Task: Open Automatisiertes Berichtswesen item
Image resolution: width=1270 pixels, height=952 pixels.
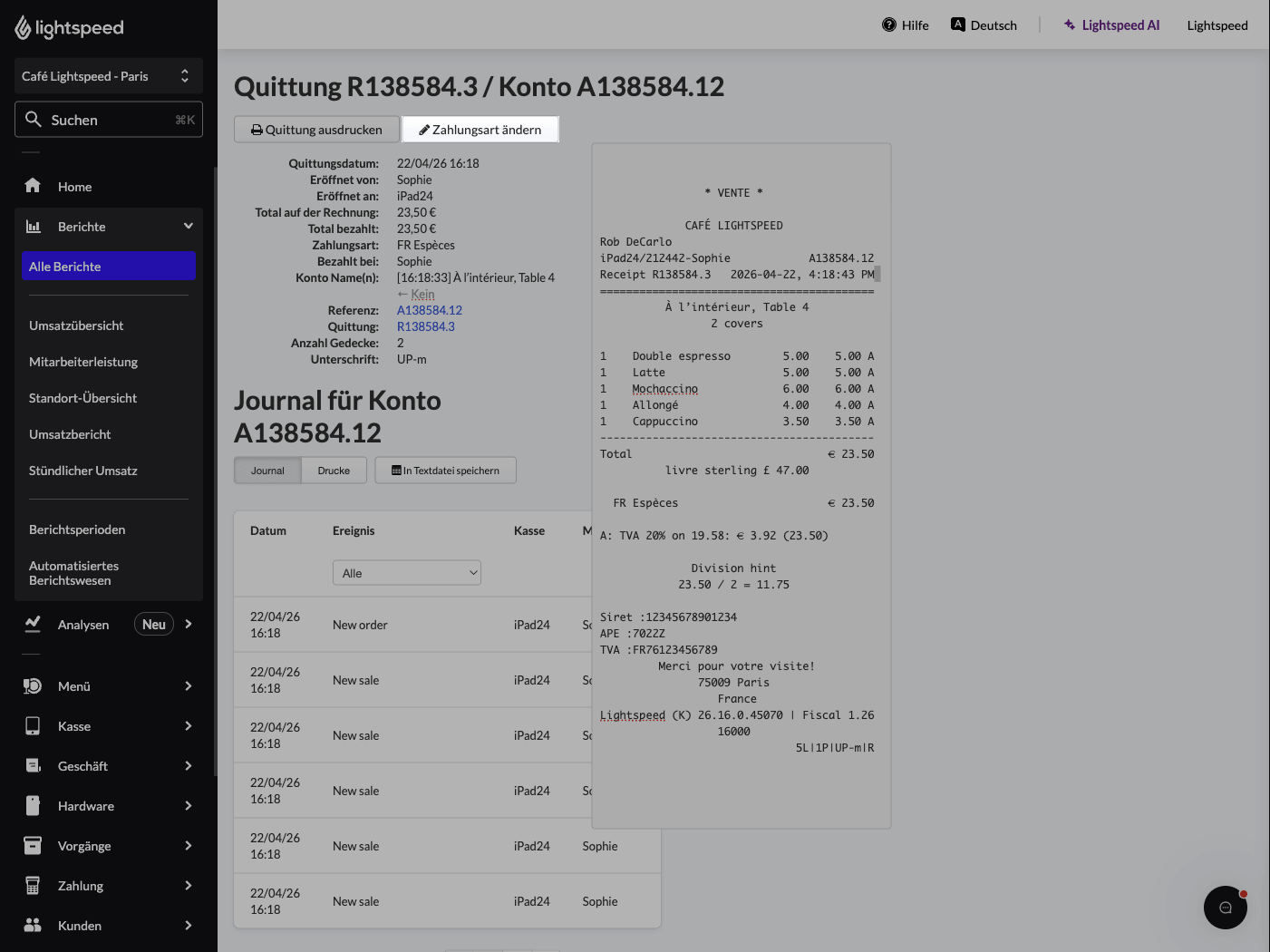Action: point(73,573)
